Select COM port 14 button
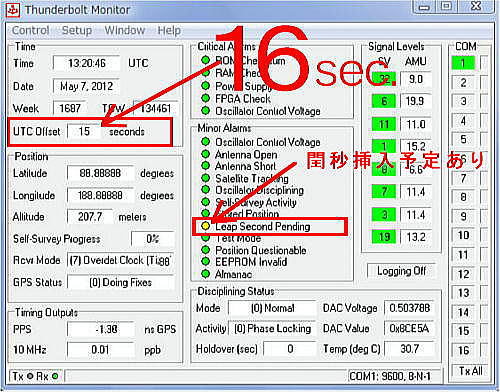Image resolution: width=500 pixels, height=392 pixels. click(x=463, y=312)
